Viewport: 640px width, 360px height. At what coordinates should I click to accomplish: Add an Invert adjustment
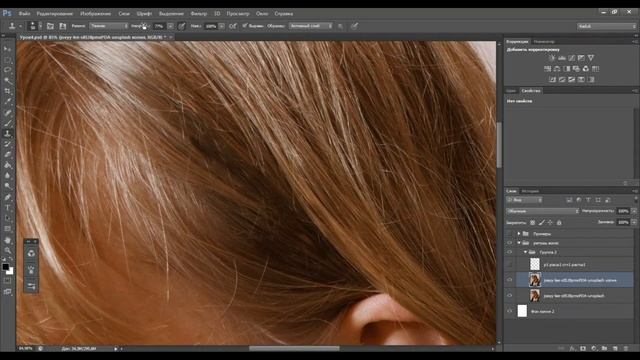click(552, 79)
